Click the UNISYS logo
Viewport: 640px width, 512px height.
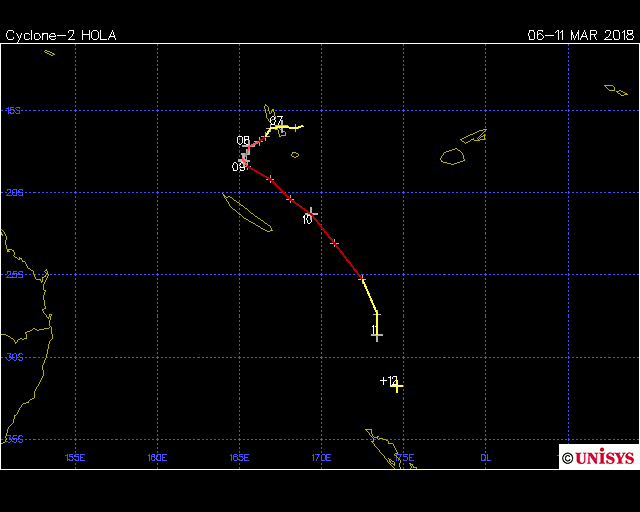click(598, 457)
